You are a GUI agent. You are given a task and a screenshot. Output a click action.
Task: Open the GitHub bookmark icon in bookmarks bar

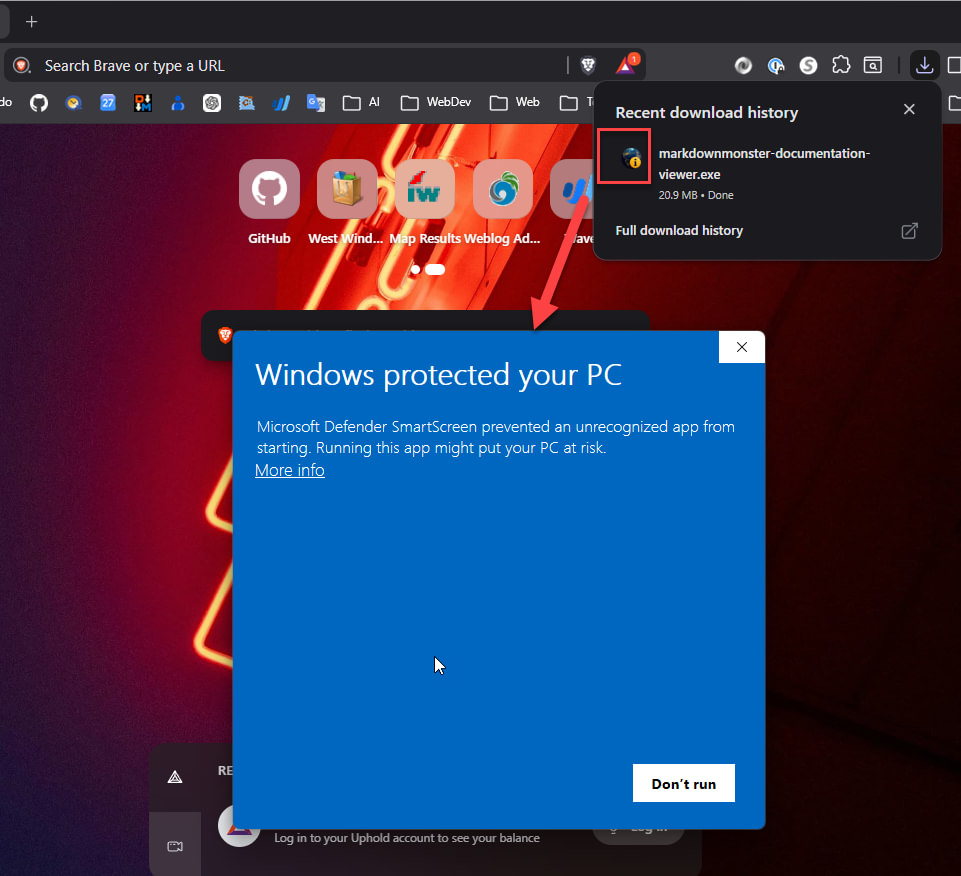(39, 102)
